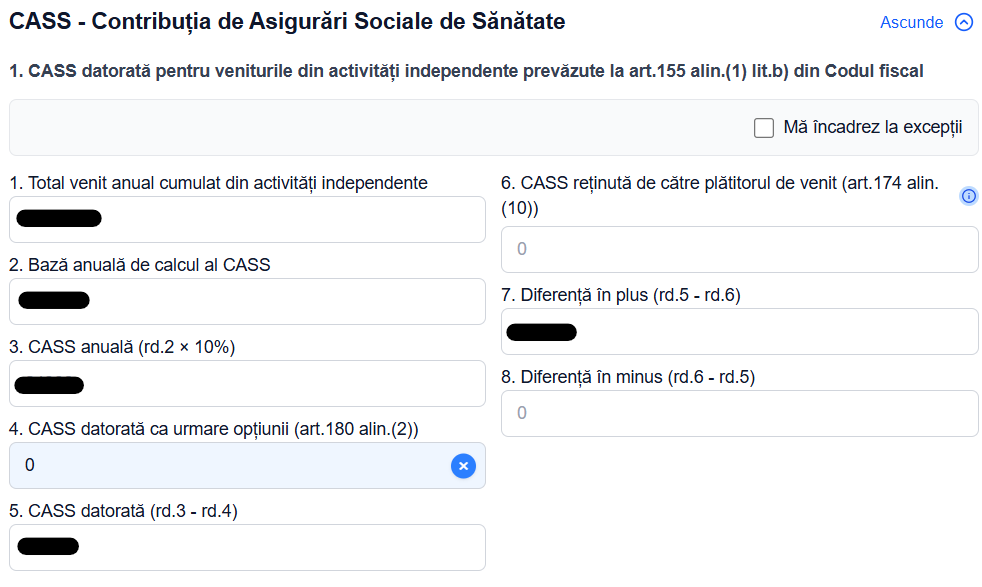Click the Diferență în minus input box
Image resolution: width=982 pixels, height=587 pixels.
pyautogui.click(x=740, y=413)
